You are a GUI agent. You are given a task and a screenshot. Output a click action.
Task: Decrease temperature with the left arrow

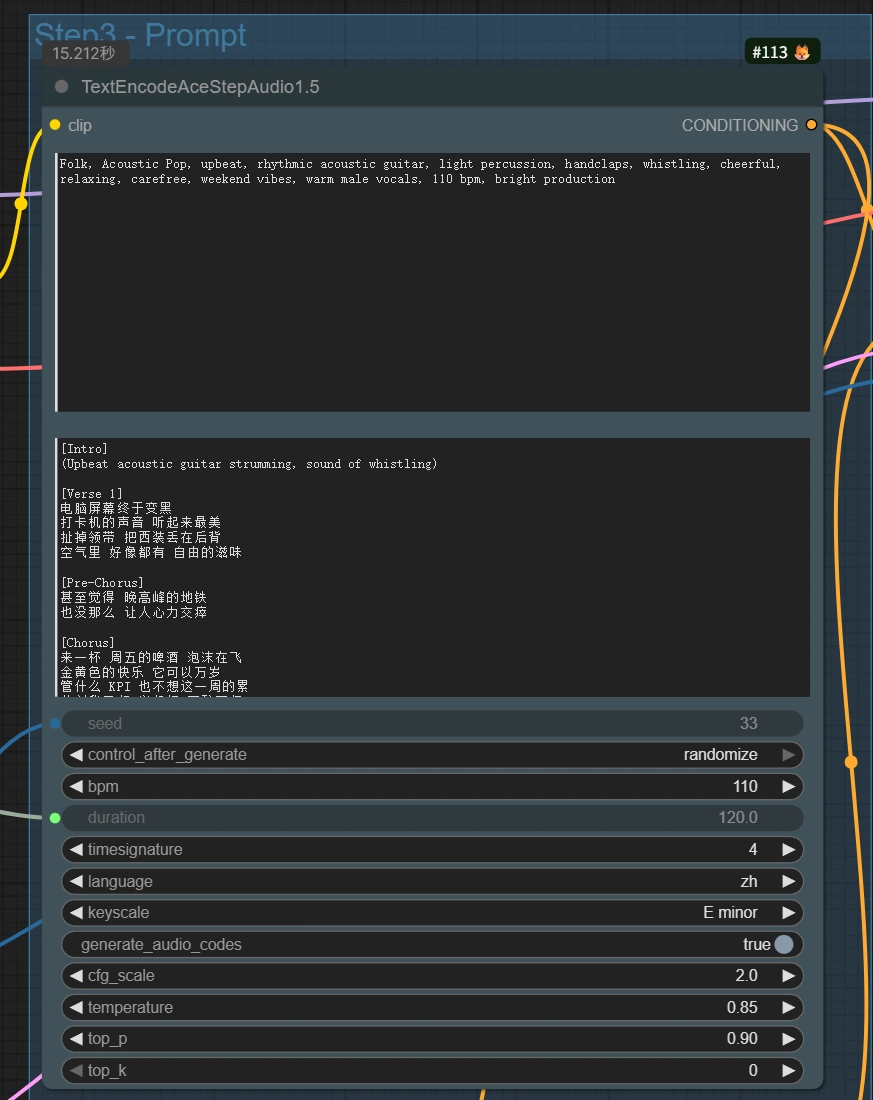pos(75,1007)
